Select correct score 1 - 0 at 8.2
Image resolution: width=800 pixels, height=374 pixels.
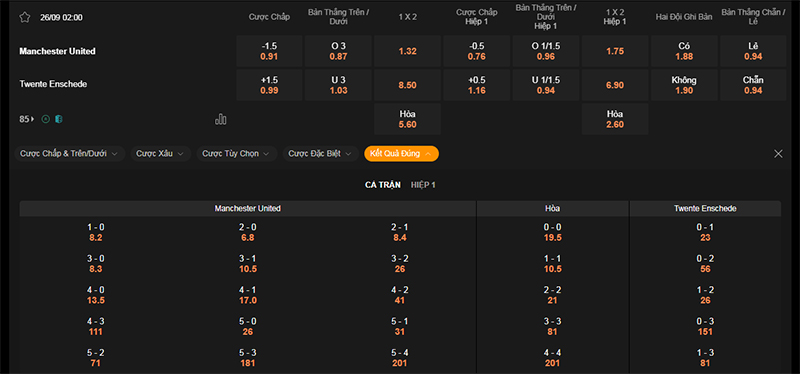point(95,232)
